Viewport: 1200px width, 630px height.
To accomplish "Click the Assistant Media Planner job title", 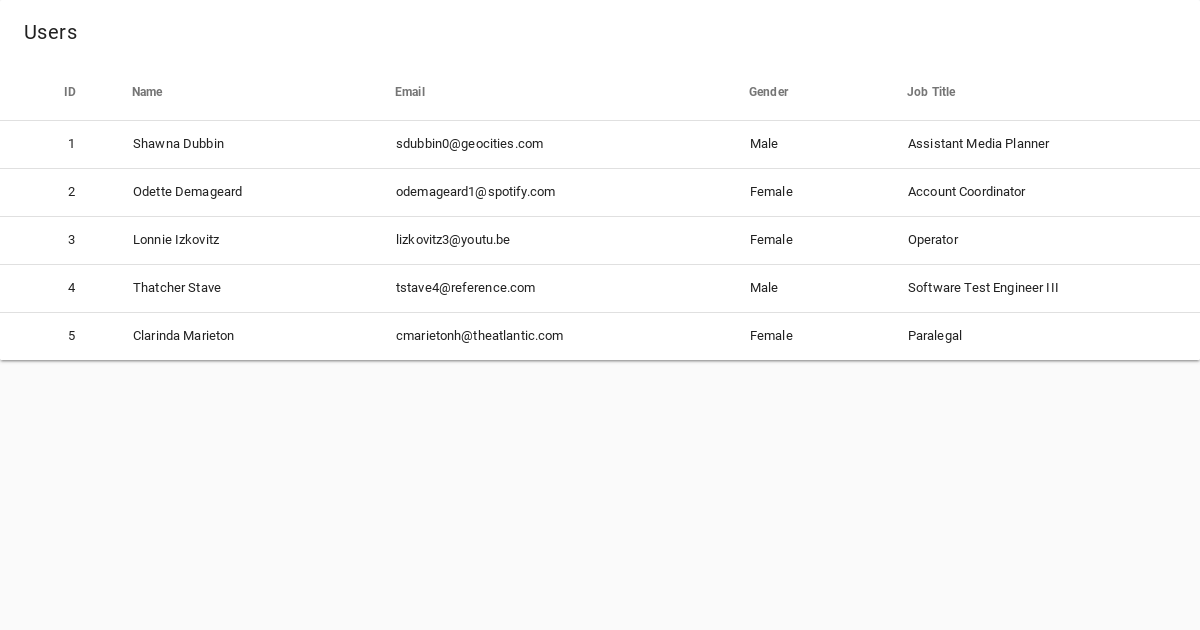I will [x=978, y=144].
